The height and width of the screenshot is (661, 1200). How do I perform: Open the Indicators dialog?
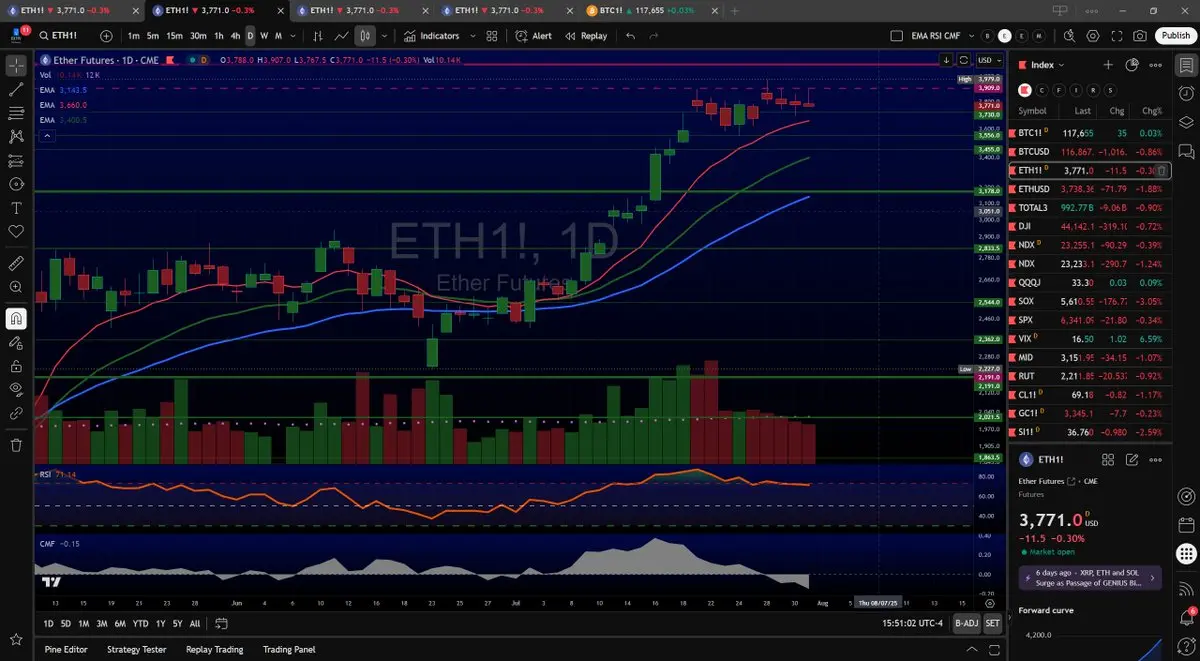(x=432, y=36)
